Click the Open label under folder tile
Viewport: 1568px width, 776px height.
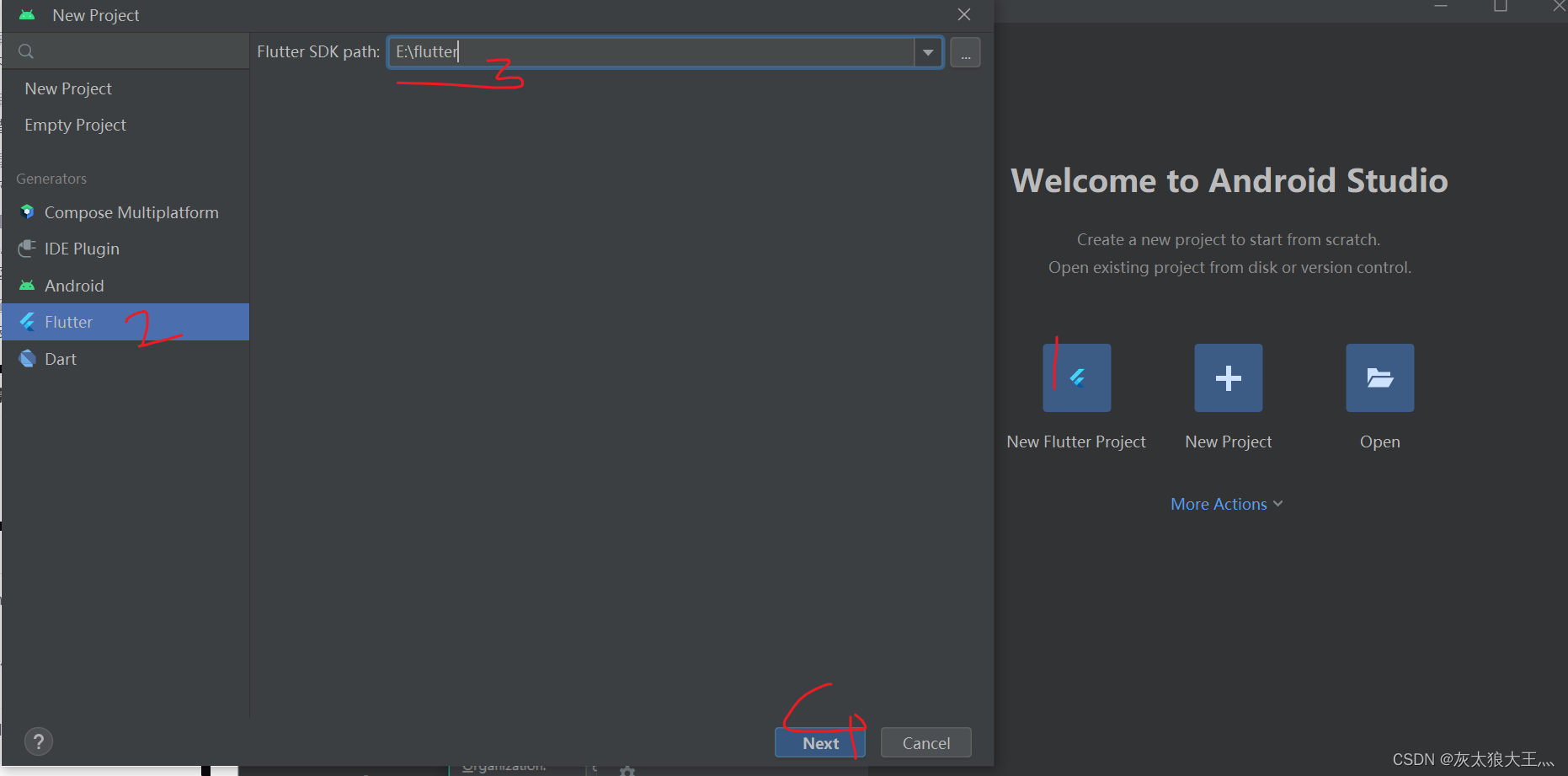(1379, 442)
